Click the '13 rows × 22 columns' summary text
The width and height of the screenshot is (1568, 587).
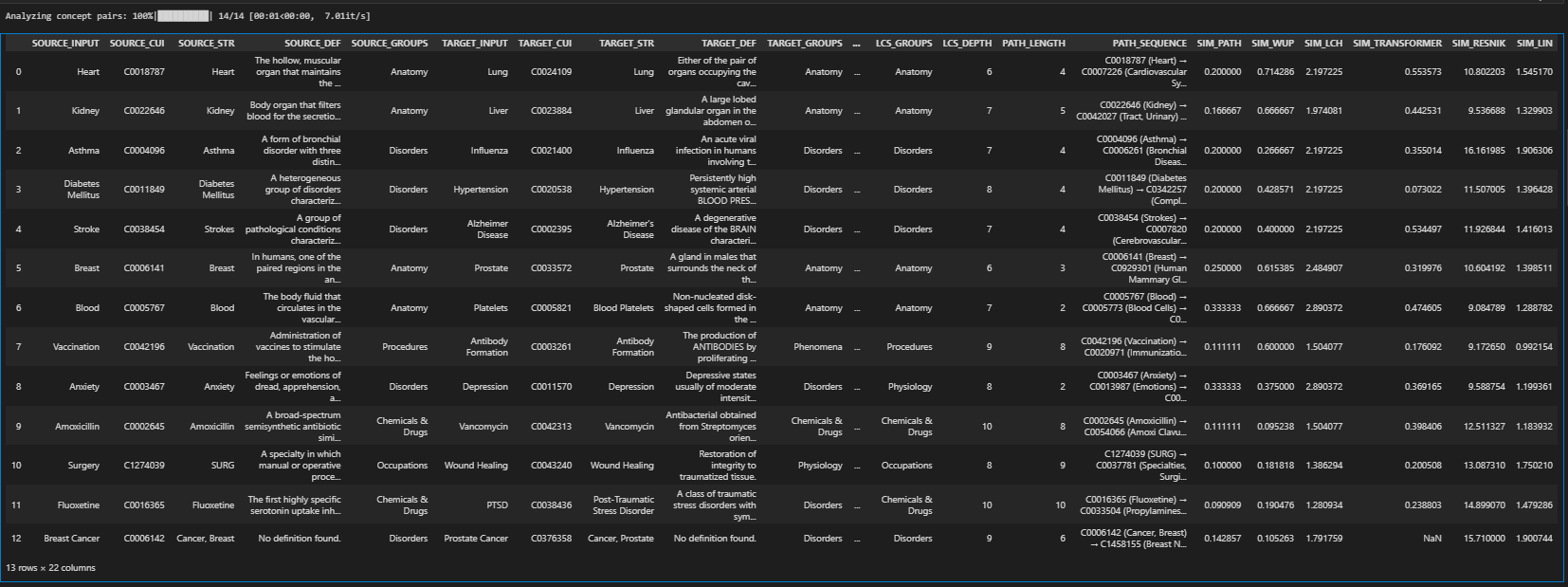(x=50, y=568)
